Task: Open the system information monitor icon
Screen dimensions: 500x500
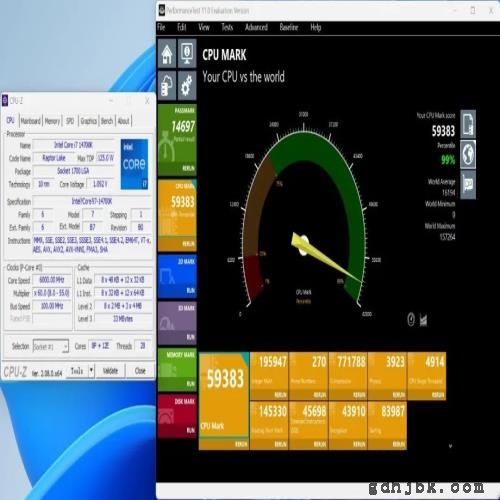Action: 187,53
